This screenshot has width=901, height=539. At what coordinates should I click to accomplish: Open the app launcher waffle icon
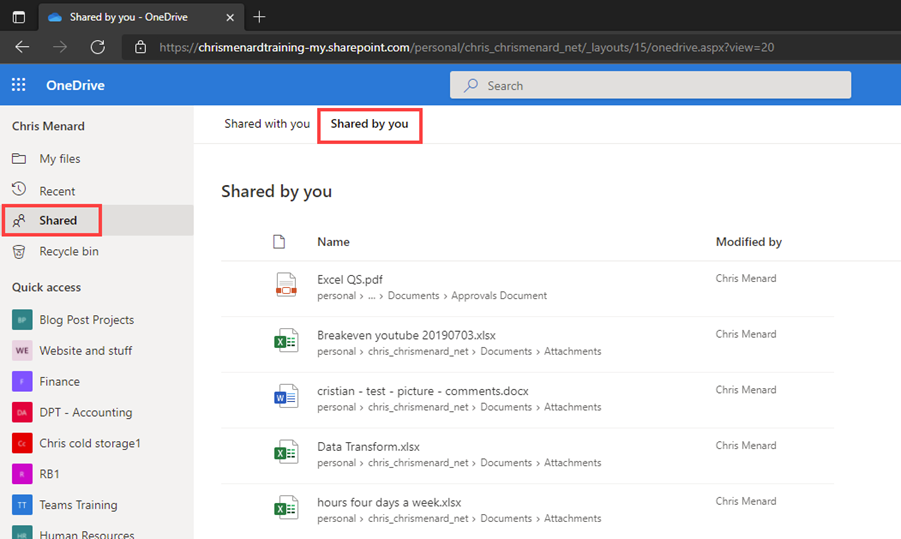18,85
